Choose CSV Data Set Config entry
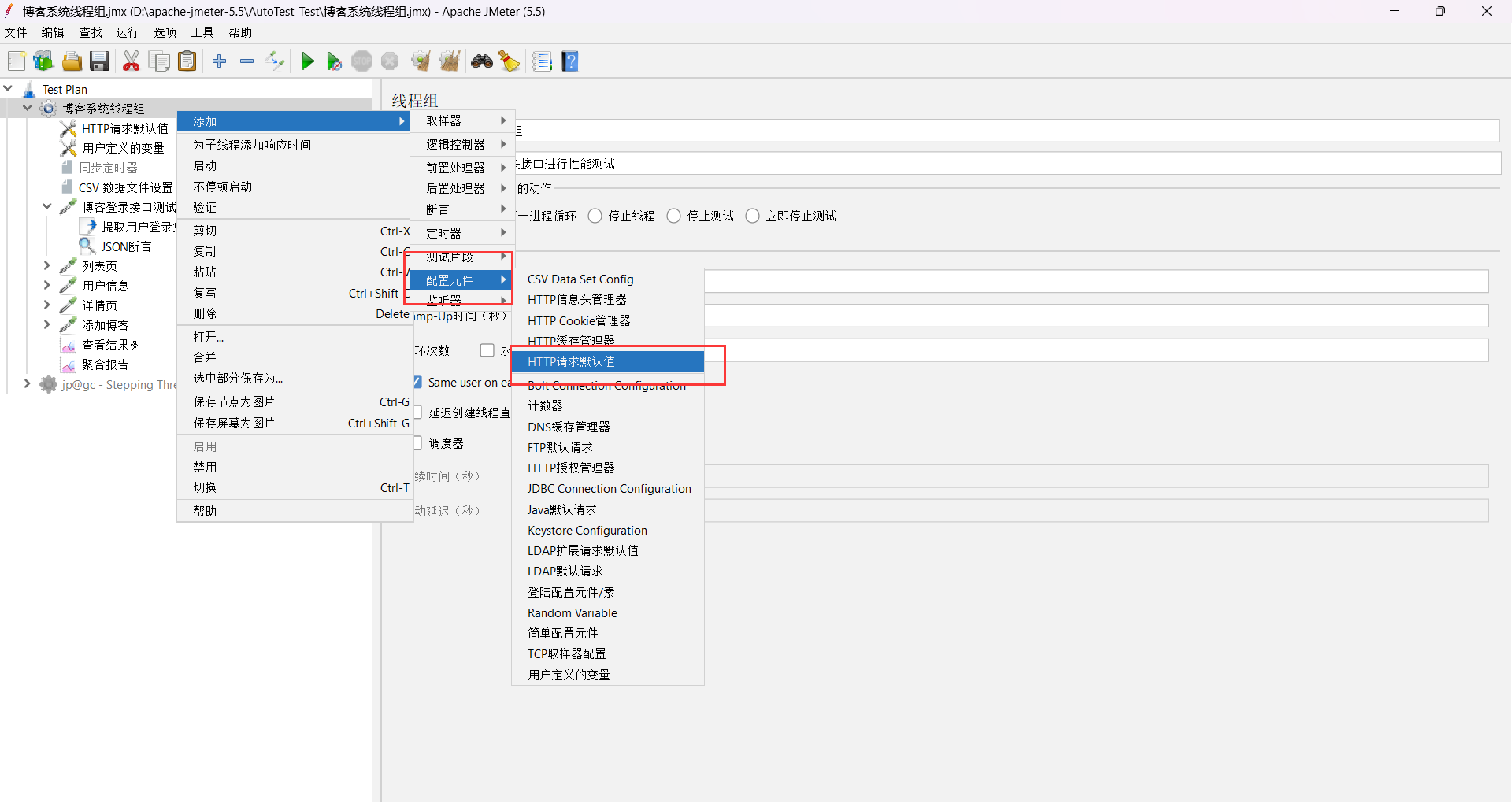Image resolution: width=1512 pixels, height=803 pixels. (x=608, y=279)
